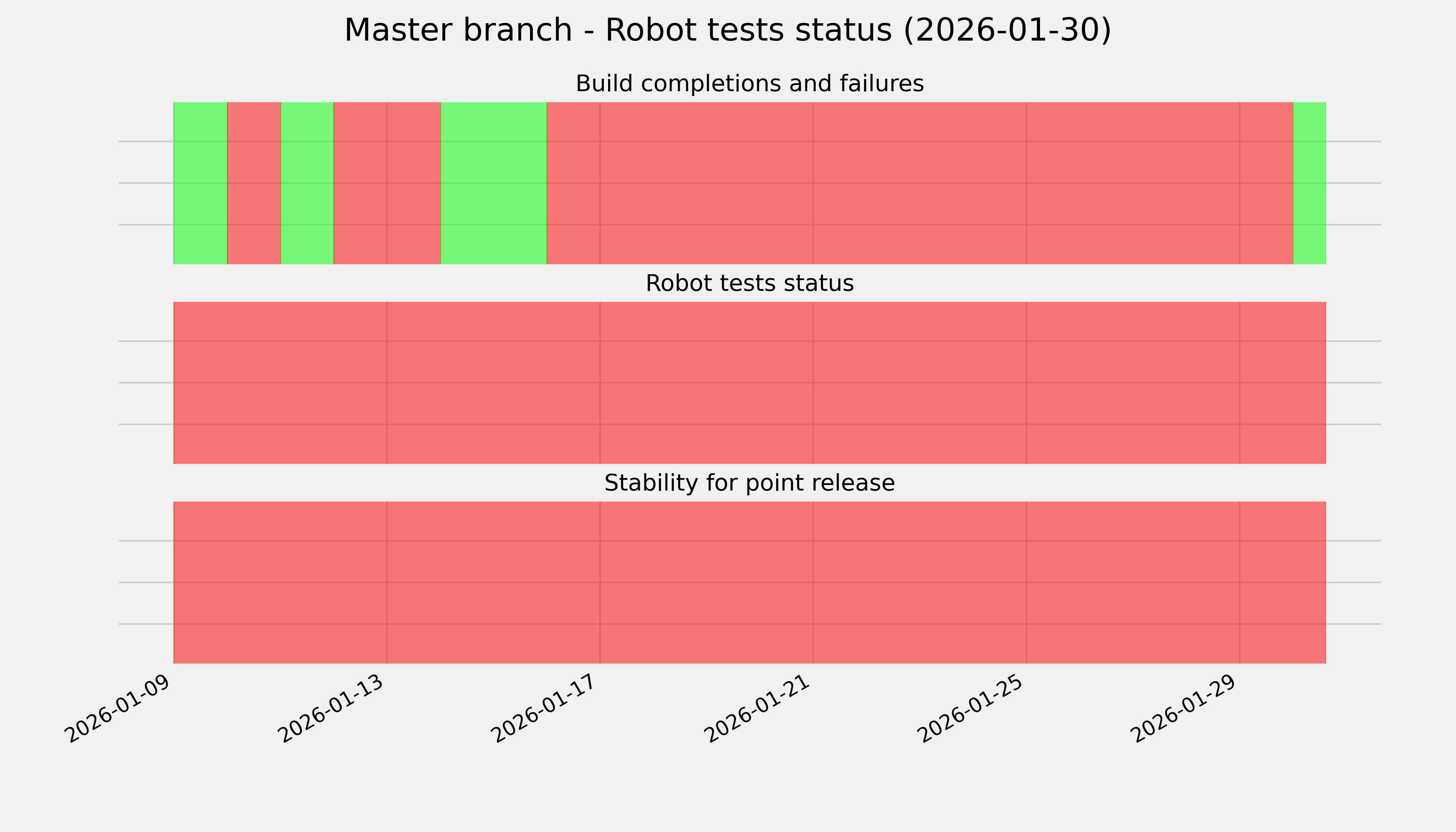Select the widest green build segment

click(494, 183)
